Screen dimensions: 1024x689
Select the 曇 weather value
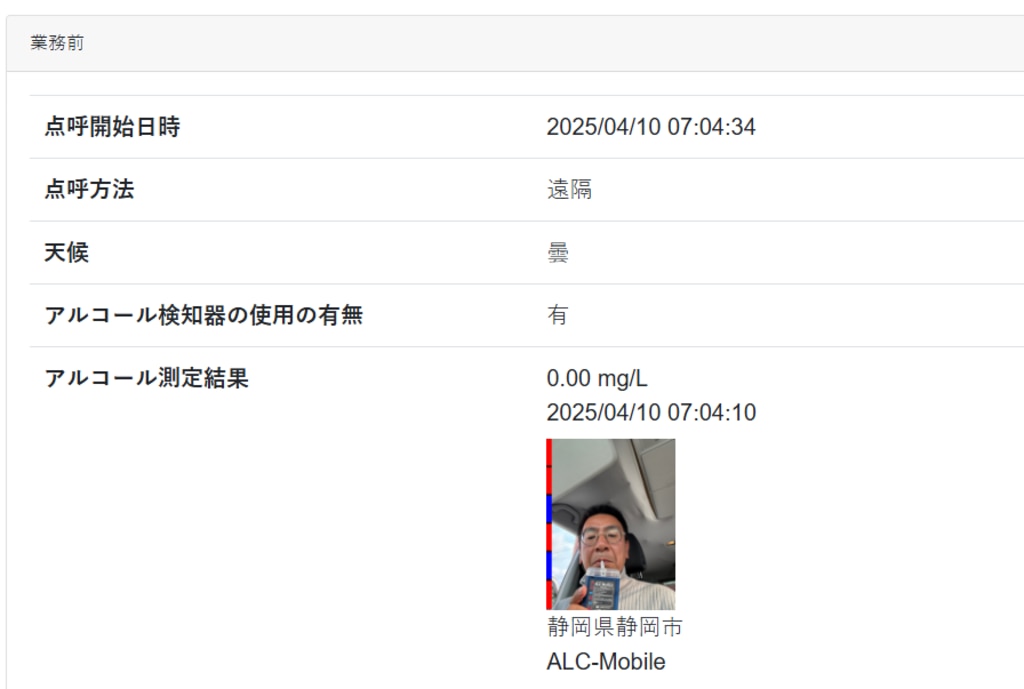coord(558,252)
